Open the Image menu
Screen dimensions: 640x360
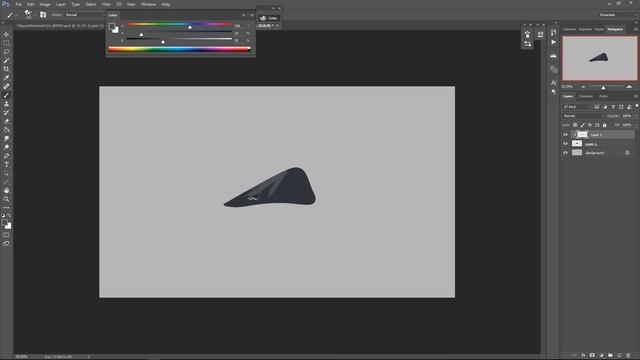pyautogui.click(x=45, y=4)
